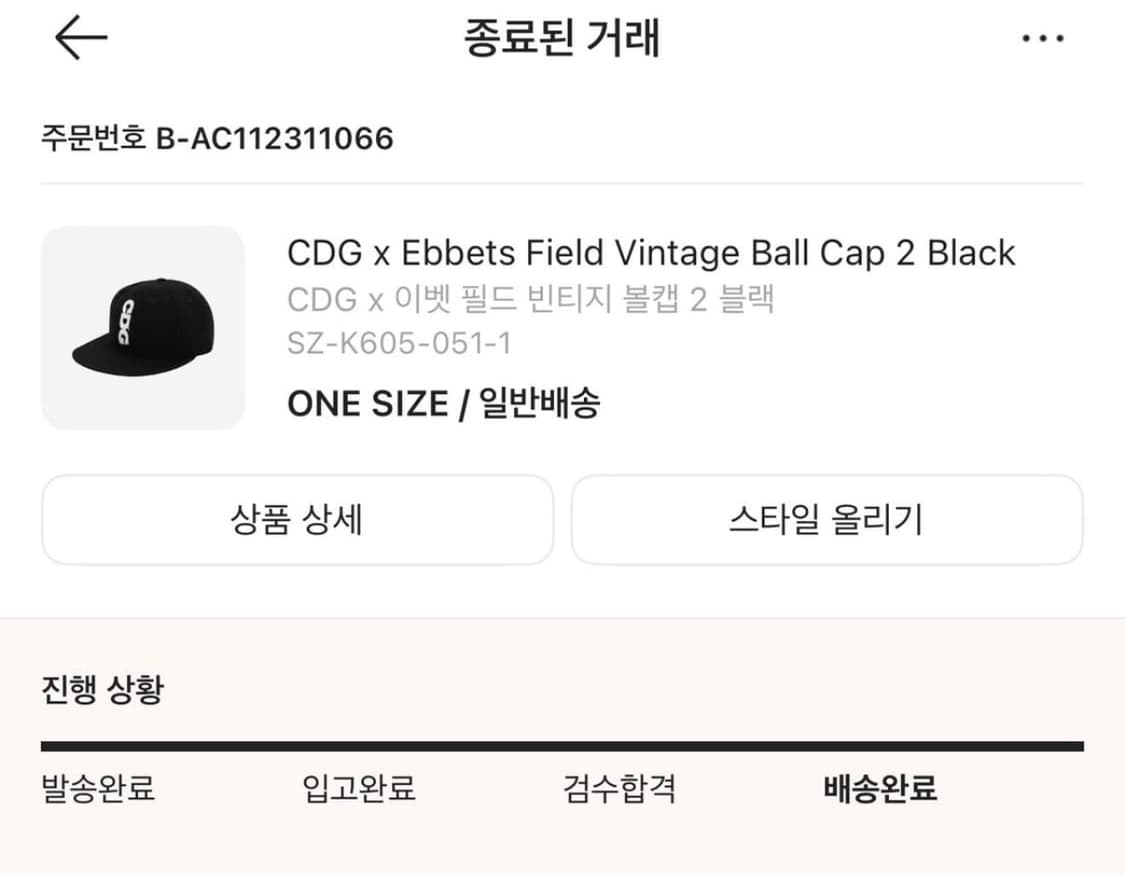Tap 스타일 올리기 to upload a style

827,519
